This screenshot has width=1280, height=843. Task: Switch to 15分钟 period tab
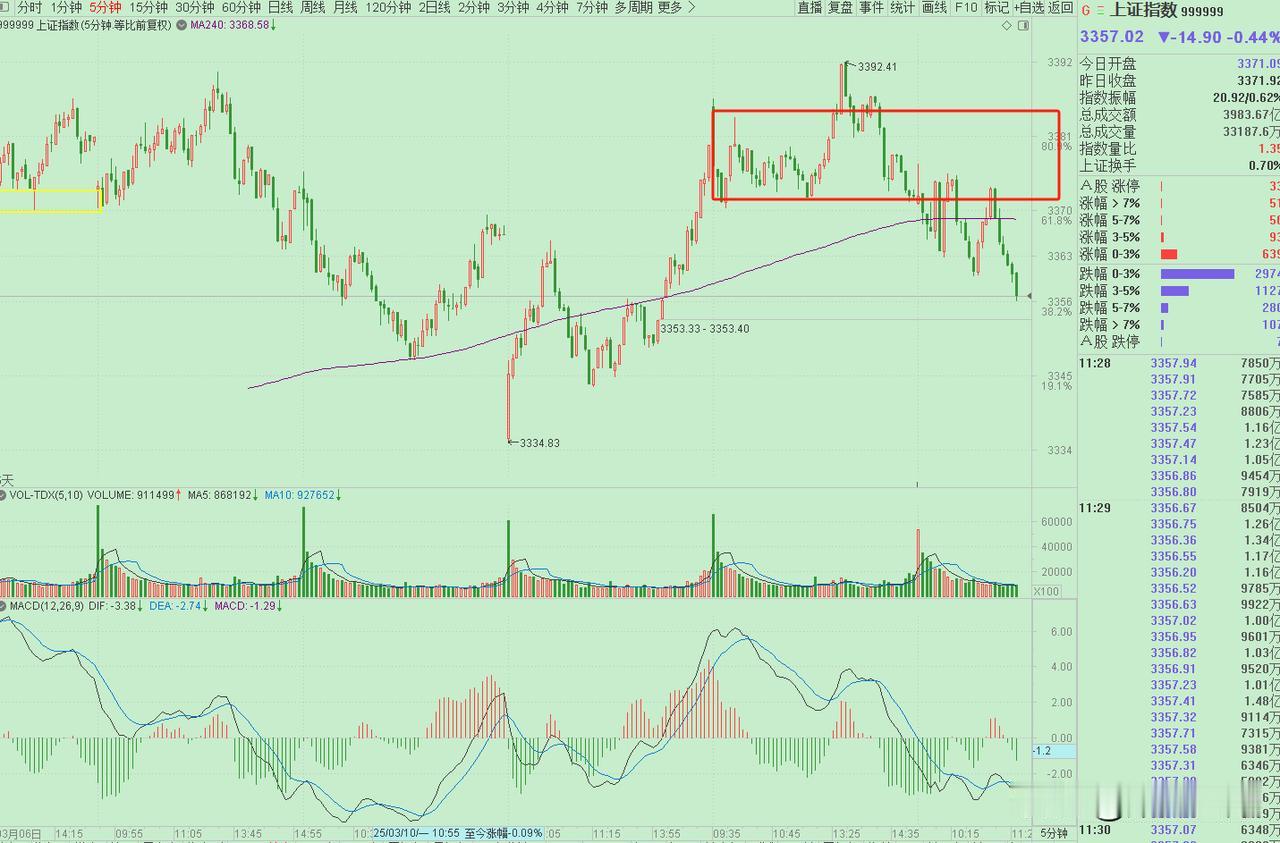pos(148,8)
